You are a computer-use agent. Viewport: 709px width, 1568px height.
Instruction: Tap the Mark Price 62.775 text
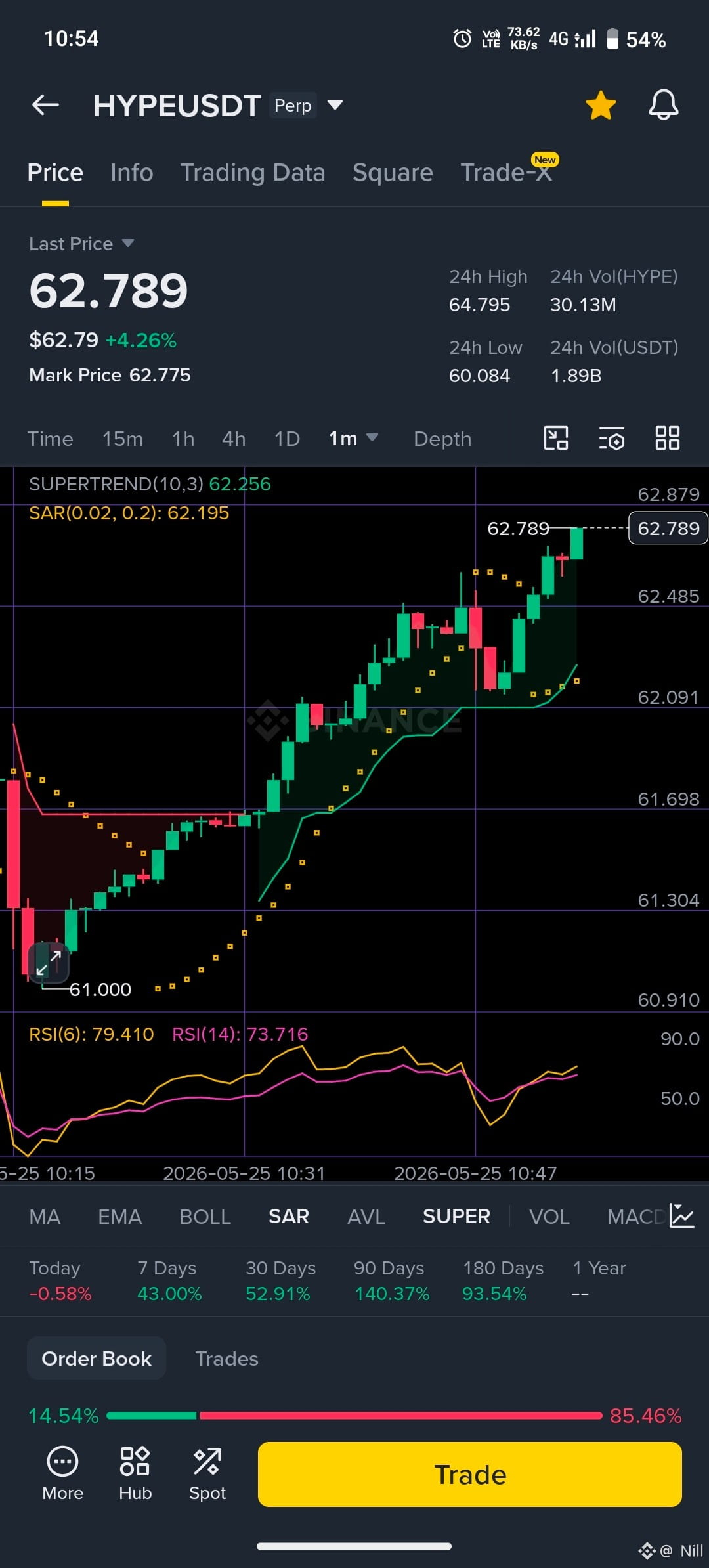pyautogui.click(x=110, y=375)
